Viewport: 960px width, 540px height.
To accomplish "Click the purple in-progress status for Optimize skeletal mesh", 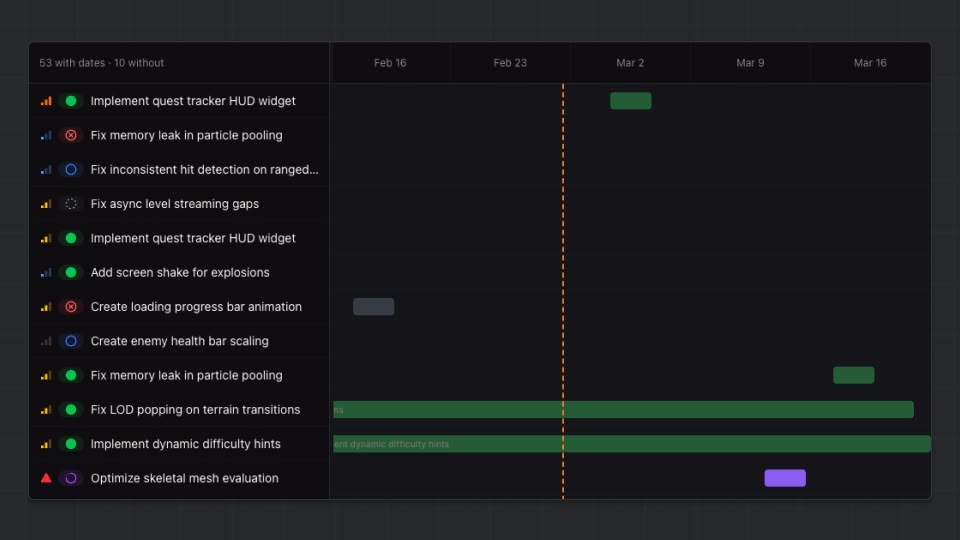I will point(71,478).
